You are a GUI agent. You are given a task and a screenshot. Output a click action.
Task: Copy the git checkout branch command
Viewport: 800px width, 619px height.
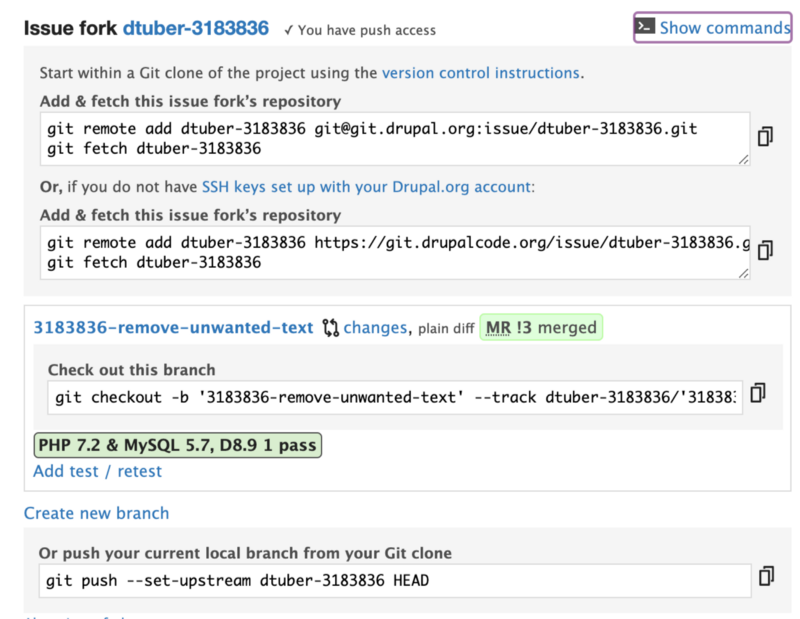(758, 393)
